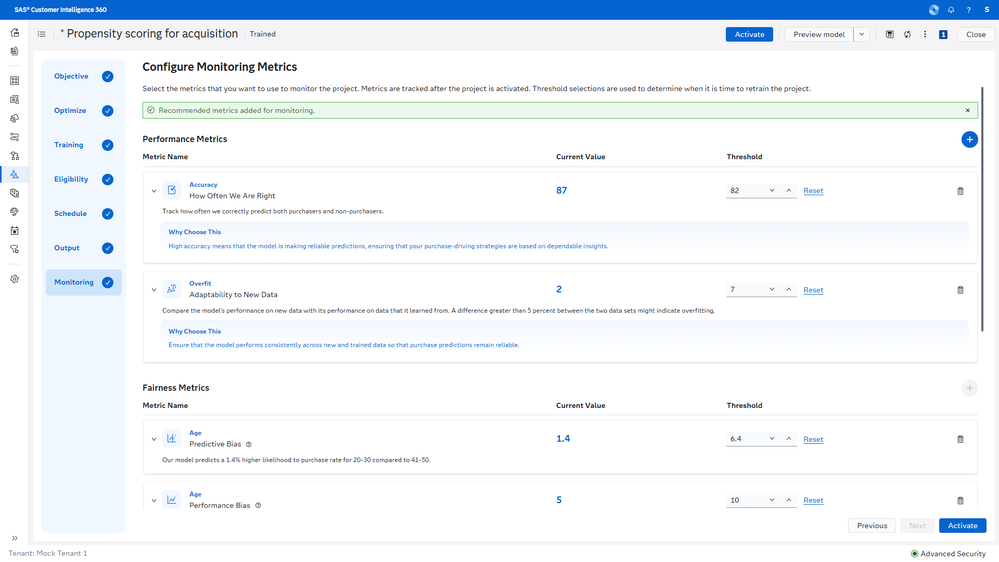Open the second left rail icon below home
The image size is (999, 562).
(15, 51)
